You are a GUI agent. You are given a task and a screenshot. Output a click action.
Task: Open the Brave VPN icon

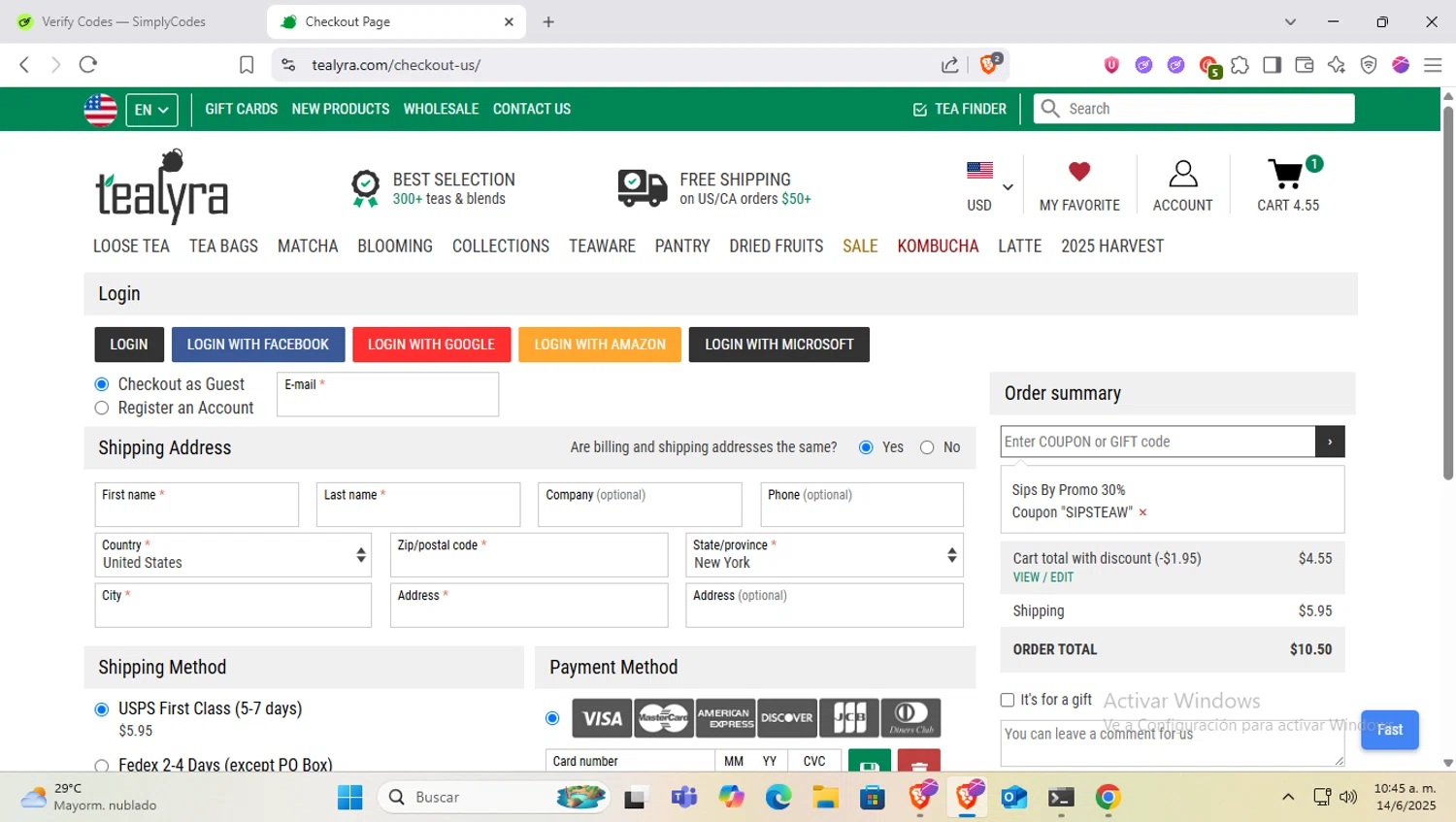point(1369,65)
